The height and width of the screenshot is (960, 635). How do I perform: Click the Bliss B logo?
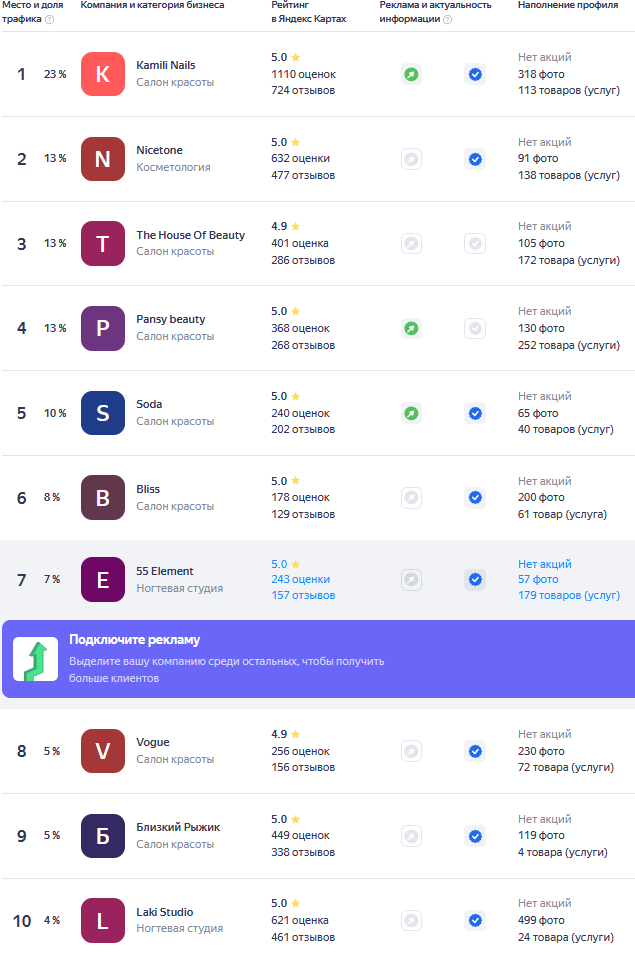[102, 497]
